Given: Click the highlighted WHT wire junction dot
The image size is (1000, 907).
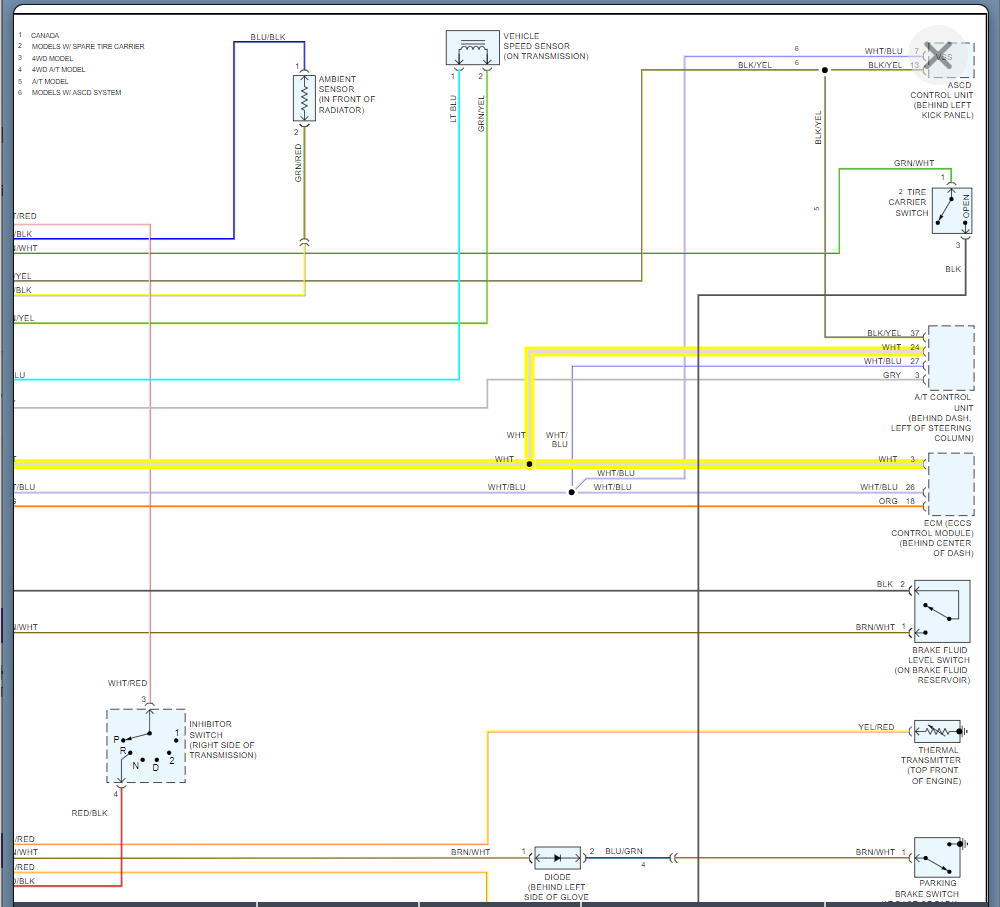Looking at the screenshot, I should tap(529, 464).
